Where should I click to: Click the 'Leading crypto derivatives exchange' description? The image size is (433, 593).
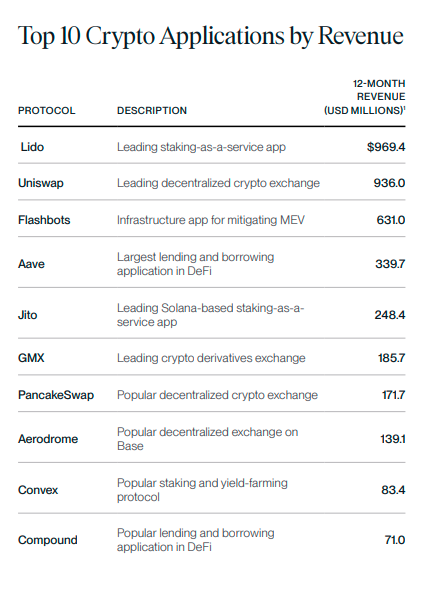point(211,358)
